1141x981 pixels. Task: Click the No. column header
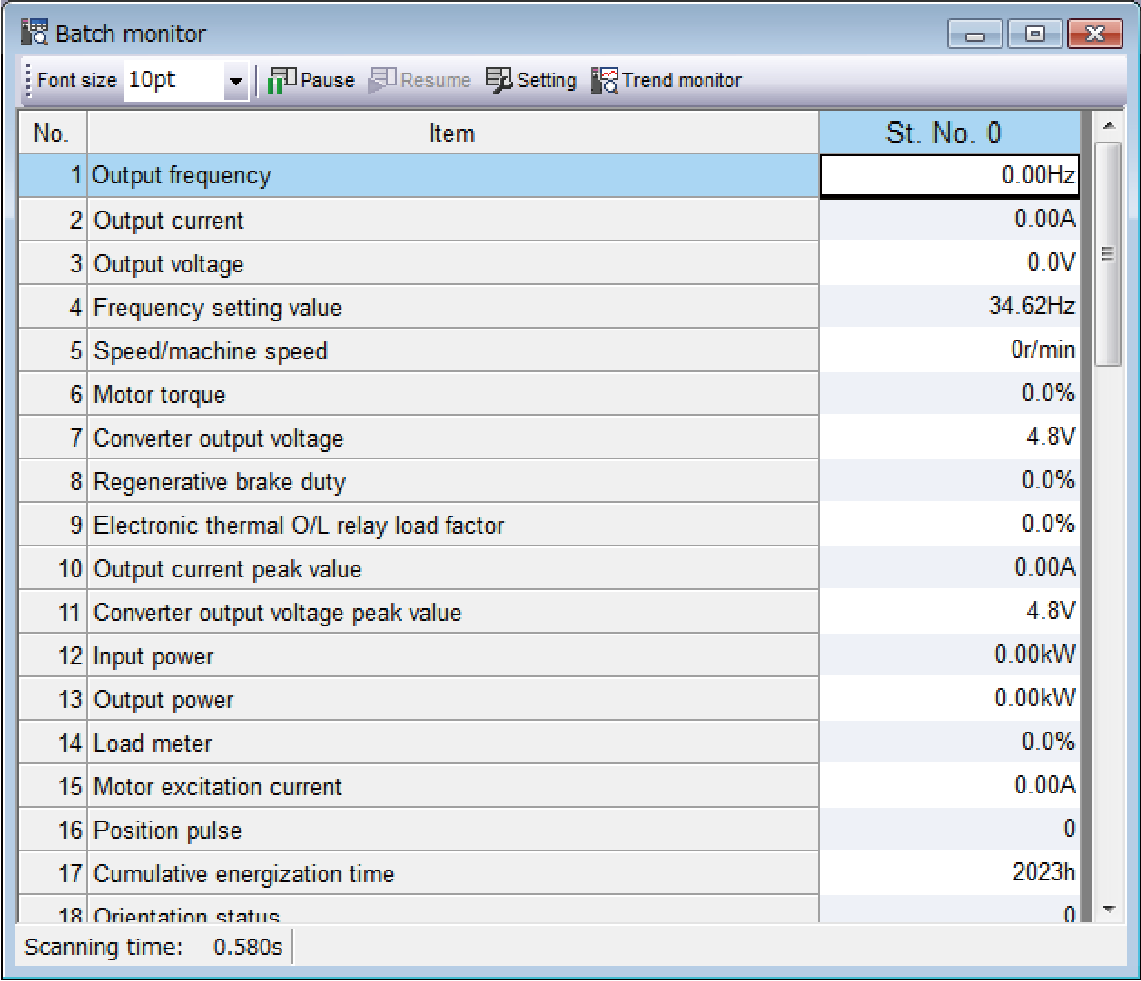coord(51,133)
